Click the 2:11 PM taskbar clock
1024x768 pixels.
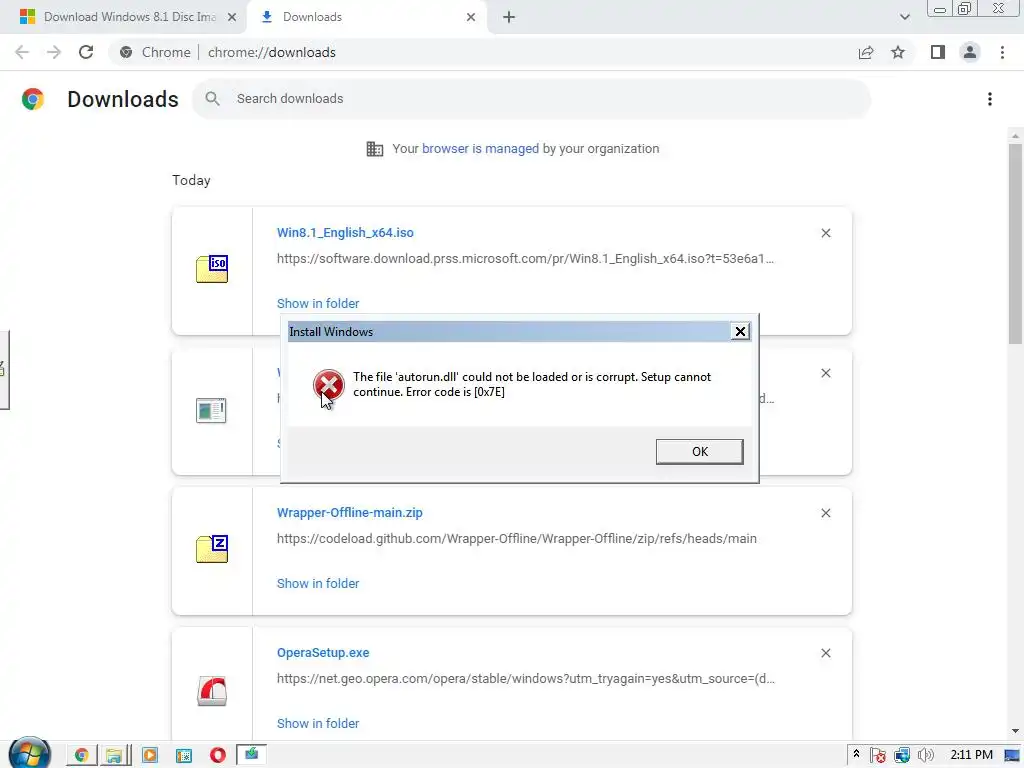pyautogui.click(x=971, y=755)
